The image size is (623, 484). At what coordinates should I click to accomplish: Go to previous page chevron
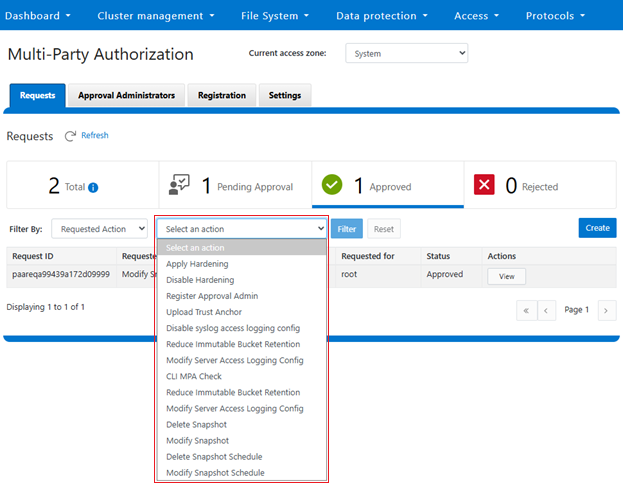click(x=546, y=310)
